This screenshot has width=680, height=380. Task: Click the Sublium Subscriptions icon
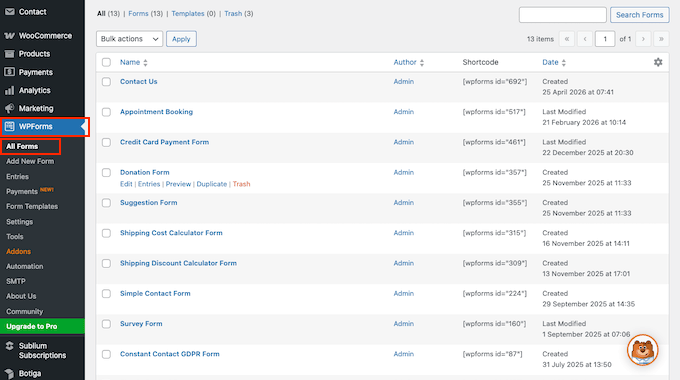click(10, 346)
